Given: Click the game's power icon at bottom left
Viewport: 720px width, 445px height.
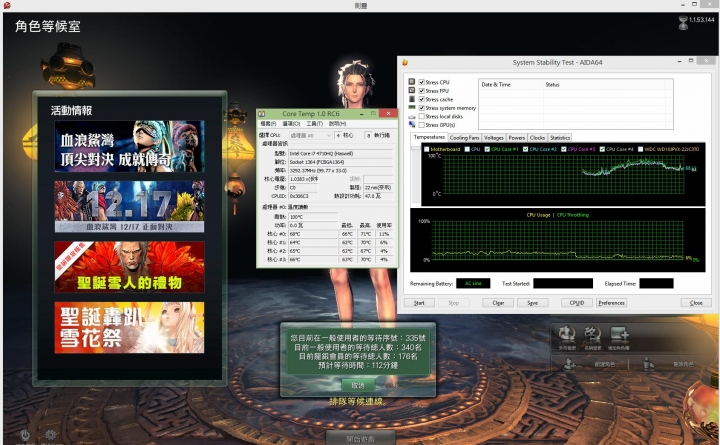Looking at the screenshot, I should point(25,434).
